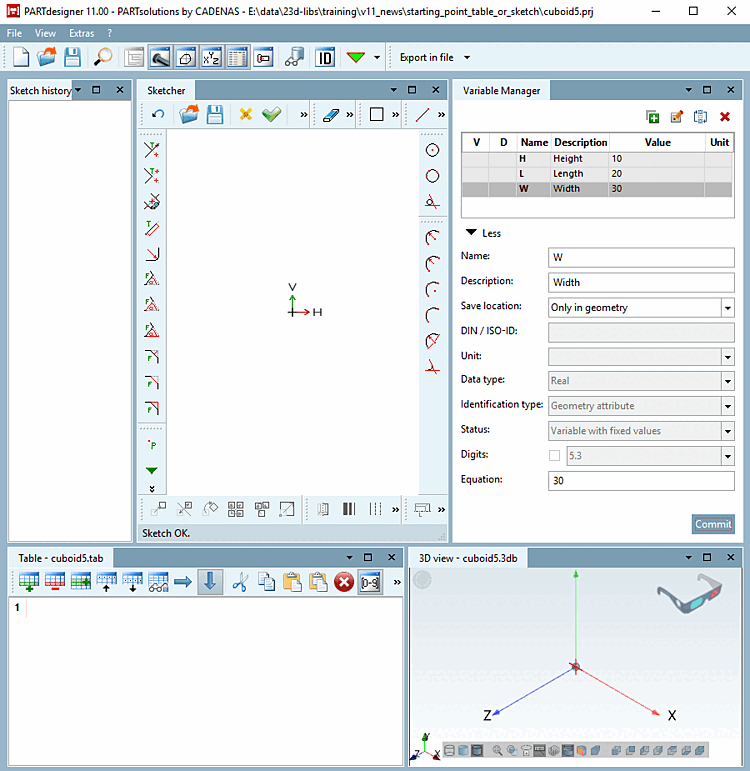The image size is (750, 771).
Task: Select the Sketcher tab
Action: (166, 91)
